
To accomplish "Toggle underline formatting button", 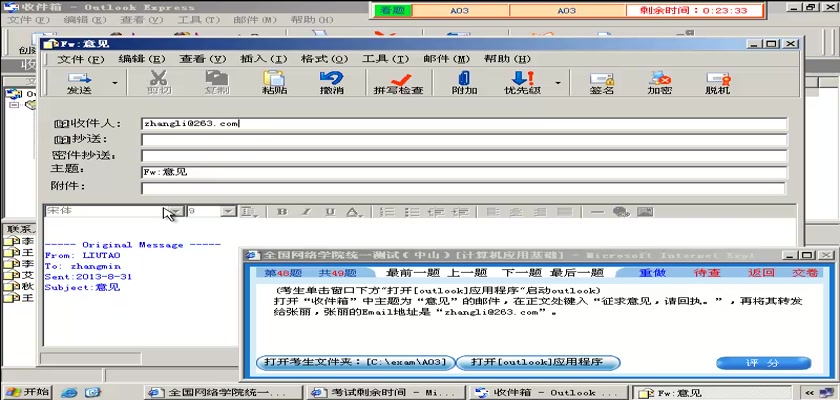I will tap(331, 212).
